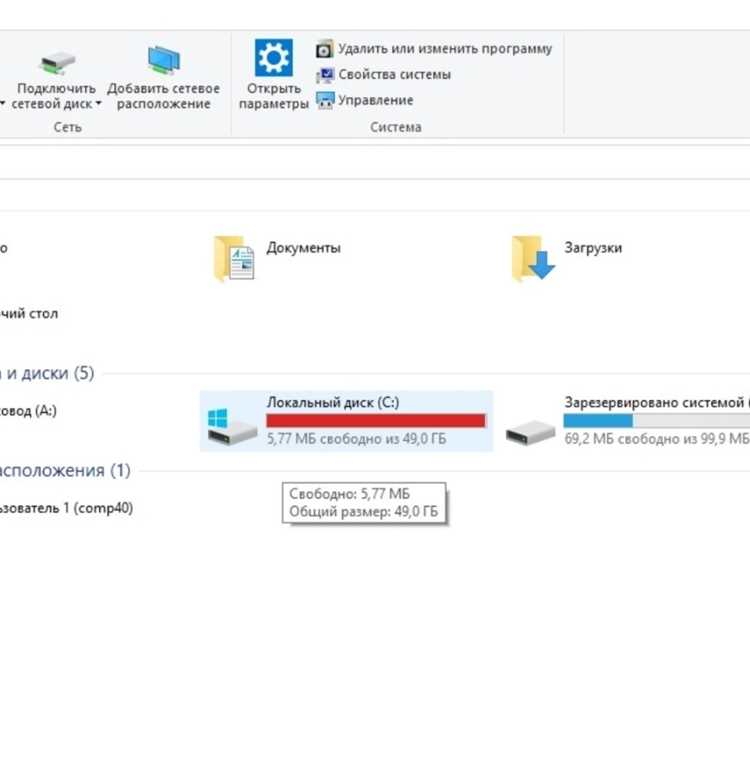Click the 'Зарезервировано системой' drive label
Viewport: 750px width, 770px height.
[655, 402]
